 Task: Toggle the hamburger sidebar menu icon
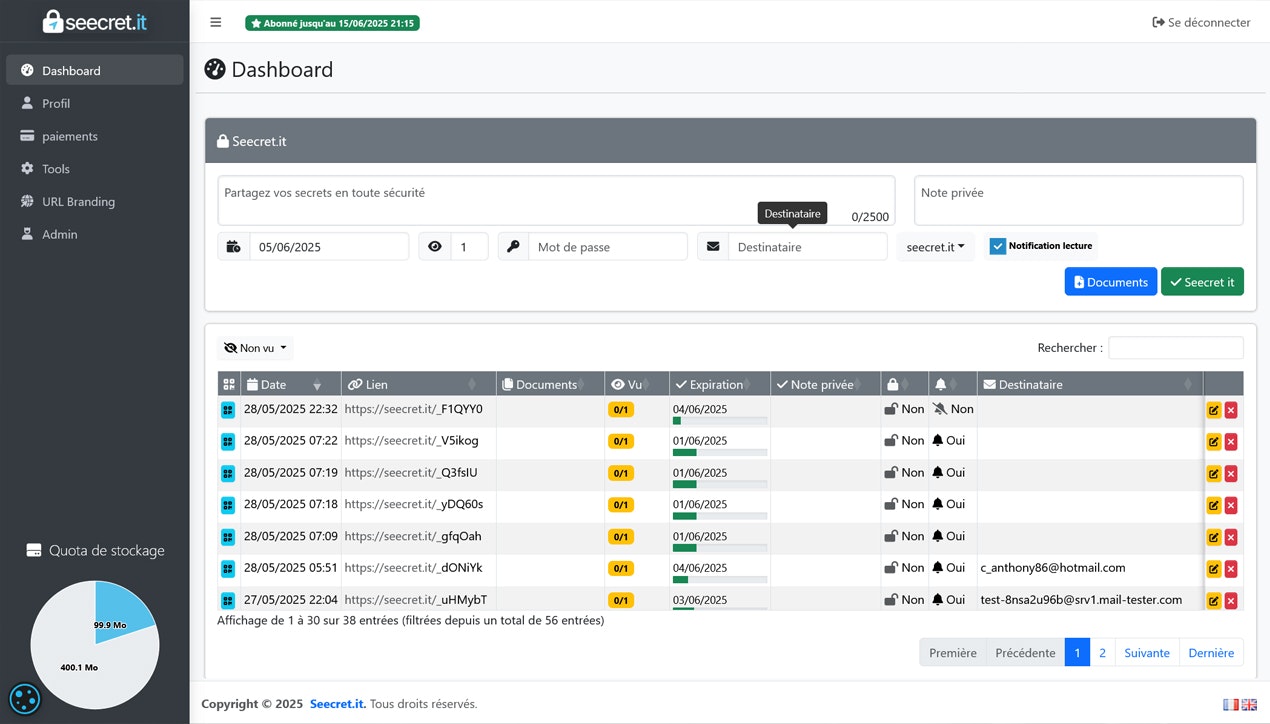(216, 22)
